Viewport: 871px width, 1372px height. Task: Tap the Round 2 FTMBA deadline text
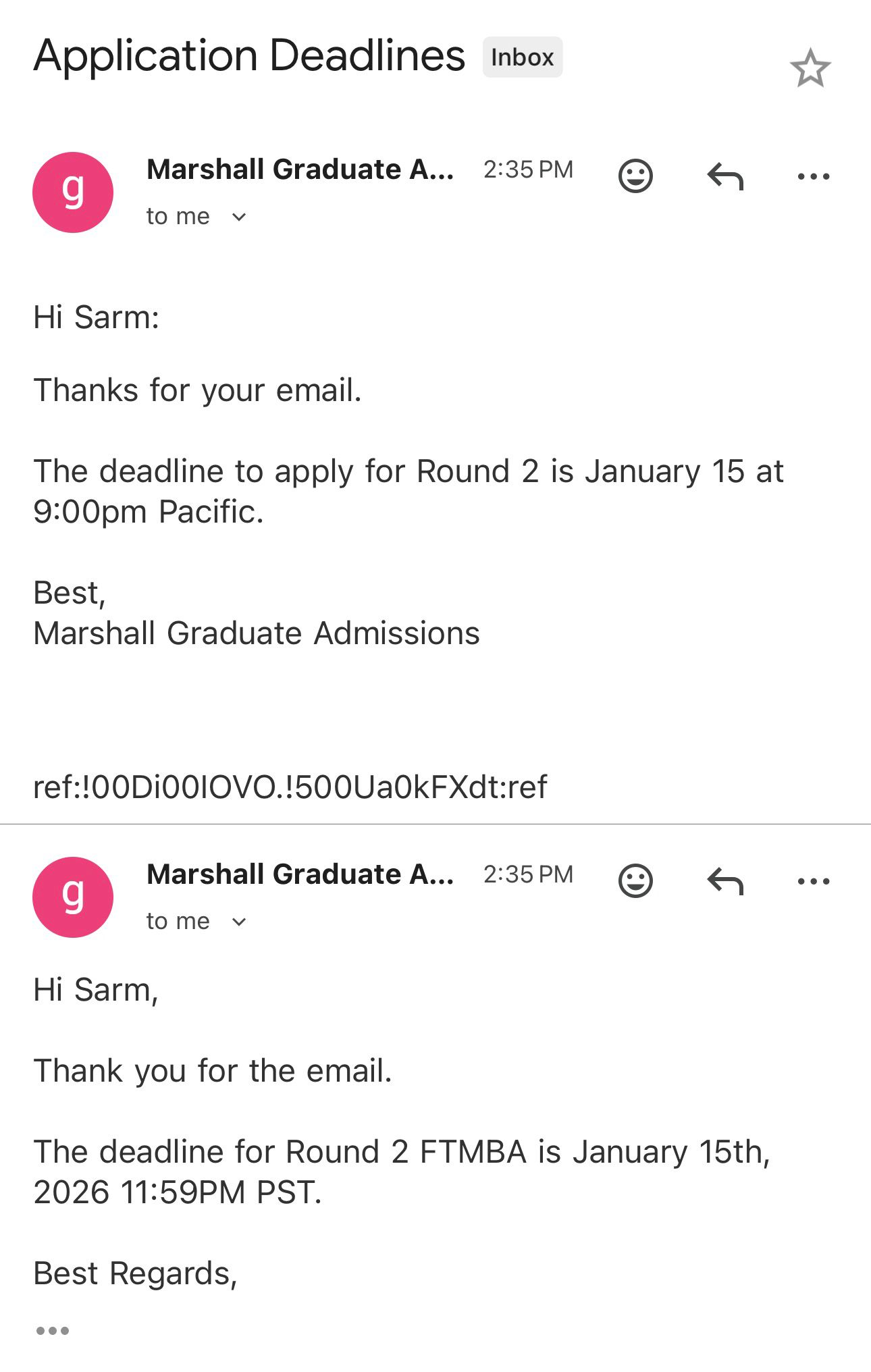click(402, 1171)
